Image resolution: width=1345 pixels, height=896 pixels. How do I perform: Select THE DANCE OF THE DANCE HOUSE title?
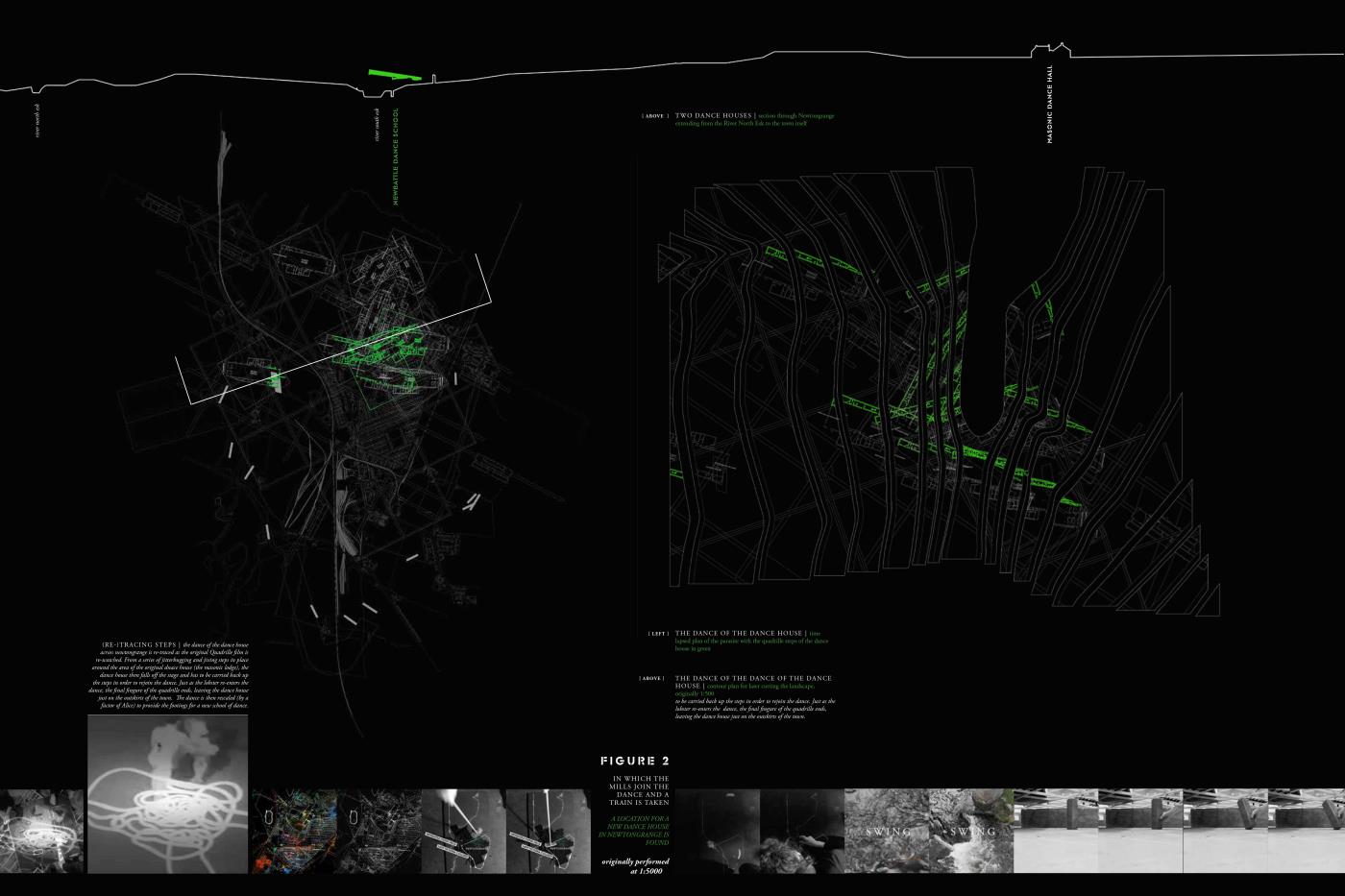click(738, 634)
